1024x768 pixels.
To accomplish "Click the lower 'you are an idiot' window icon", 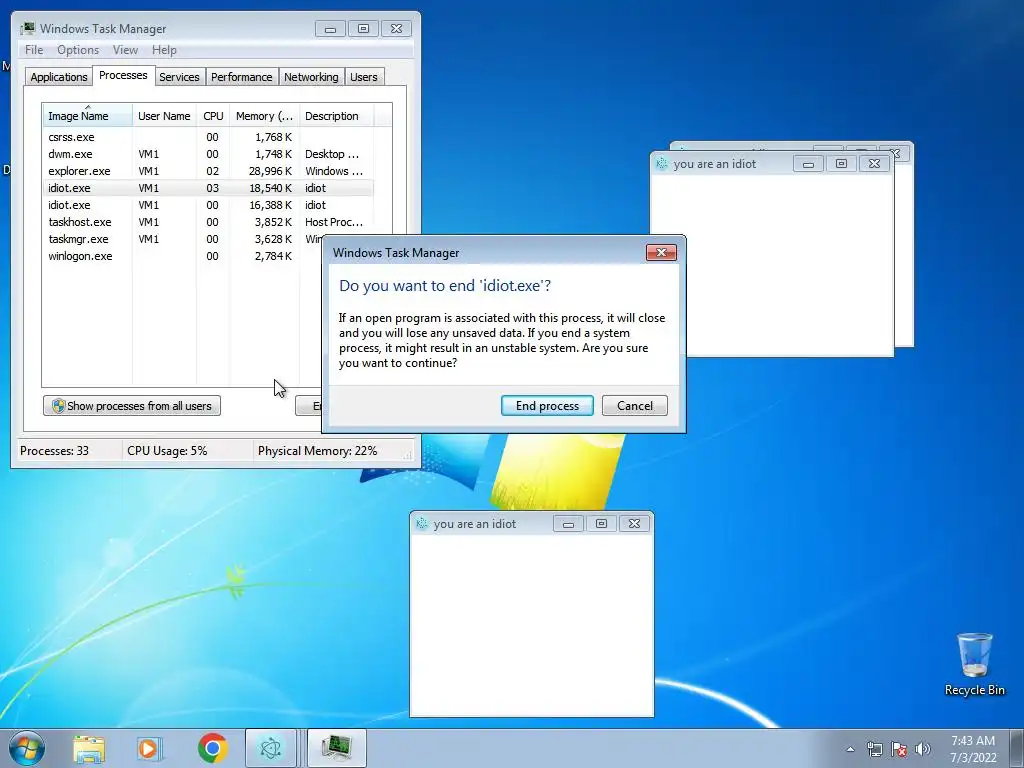I will click(x=422, y=524).
